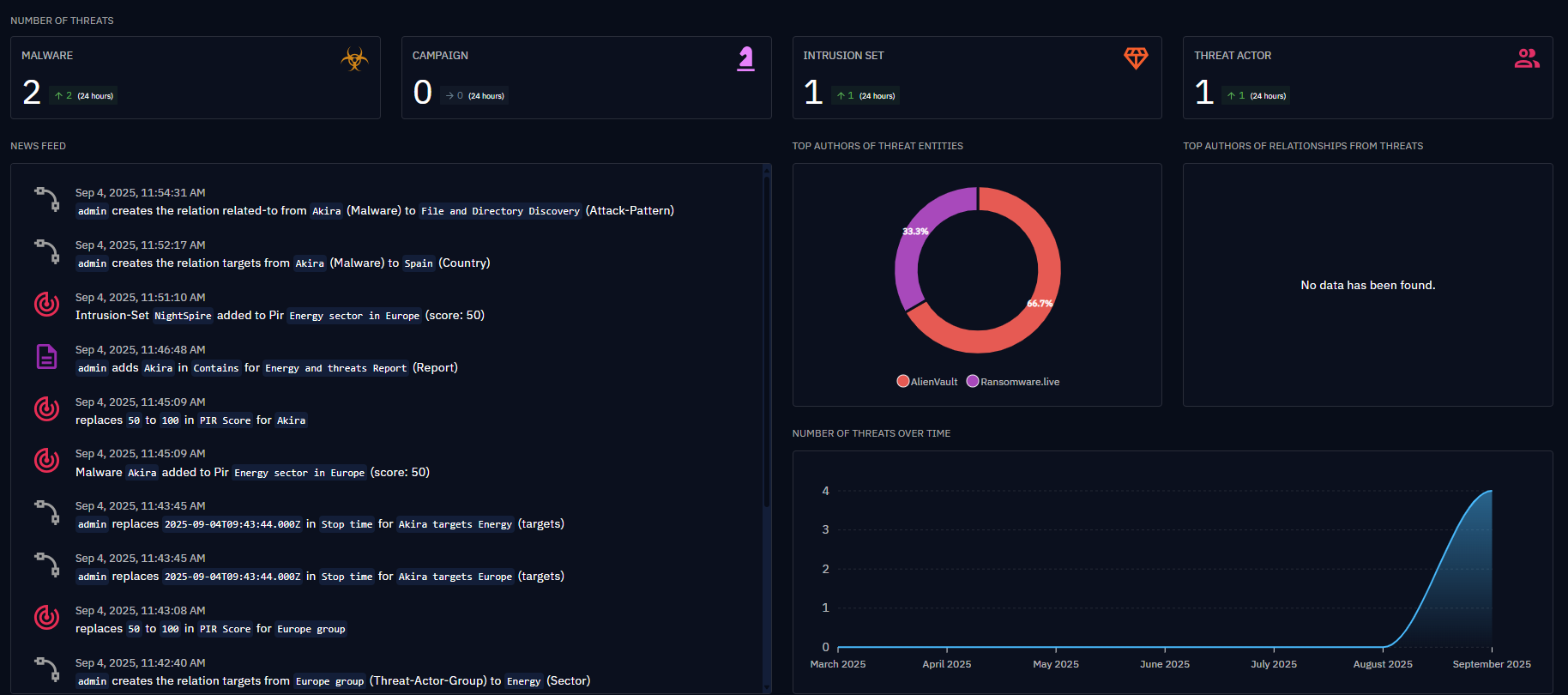Toggle AlienVault legend item in donut chart
This screenshot has width=1568, height=695.
[x=926, y=382]
